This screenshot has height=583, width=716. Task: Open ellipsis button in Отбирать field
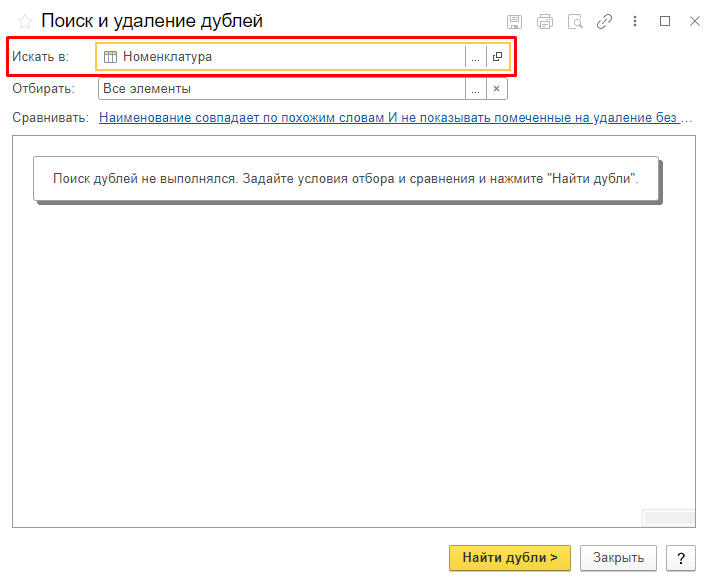(475, 89)
